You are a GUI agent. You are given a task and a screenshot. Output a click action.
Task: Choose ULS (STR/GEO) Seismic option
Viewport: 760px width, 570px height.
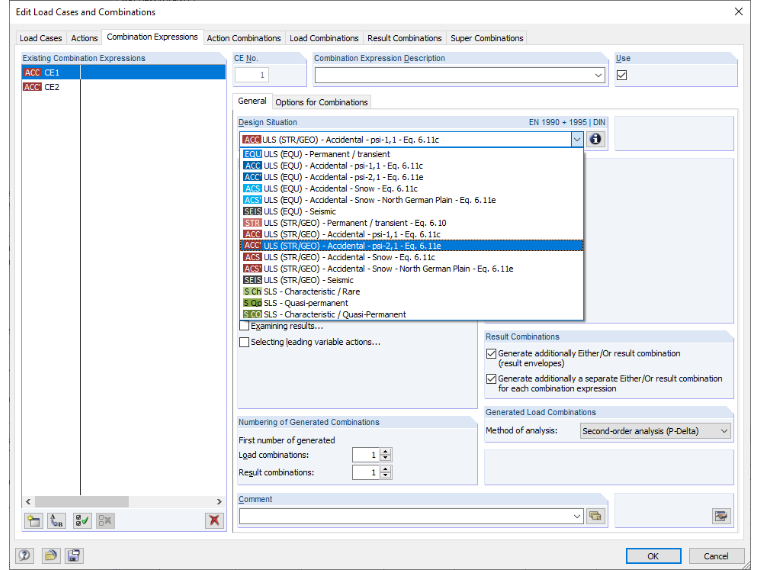pos(412,280)
